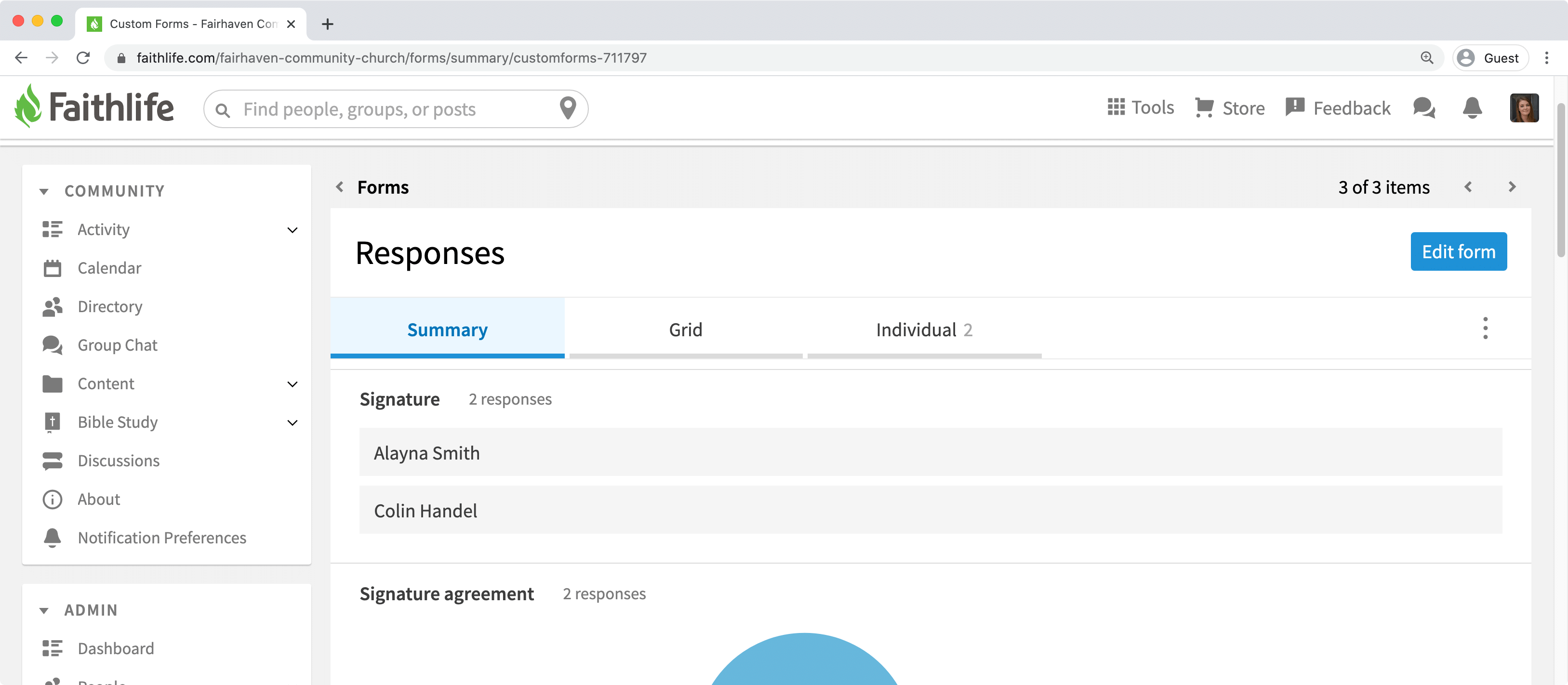Click the browser address bar URL
The image size is (1568, 685).
(x=391, y=58)
